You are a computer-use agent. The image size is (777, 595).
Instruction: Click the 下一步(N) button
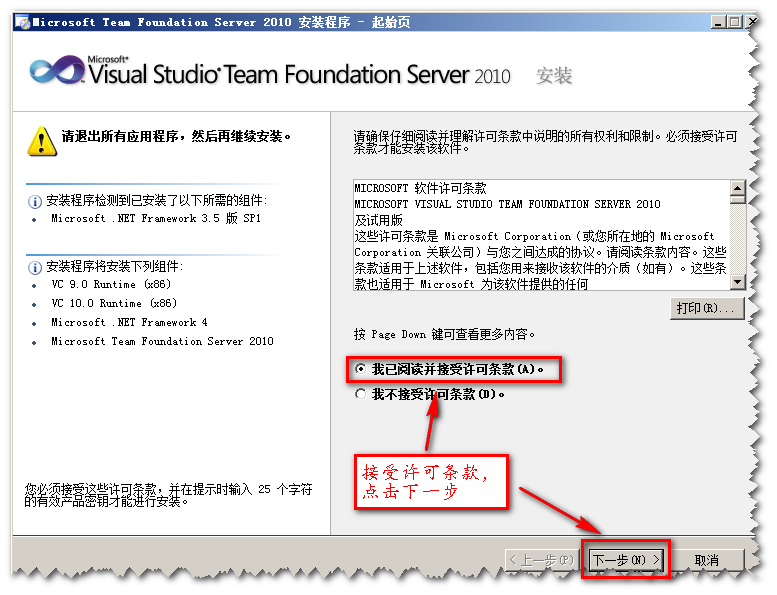pyautogui.click(x=626, y=560)
